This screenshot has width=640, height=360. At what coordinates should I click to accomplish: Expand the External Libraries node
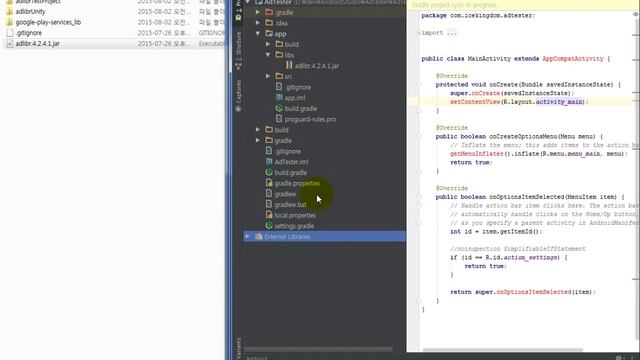click(x=247, y=236)
